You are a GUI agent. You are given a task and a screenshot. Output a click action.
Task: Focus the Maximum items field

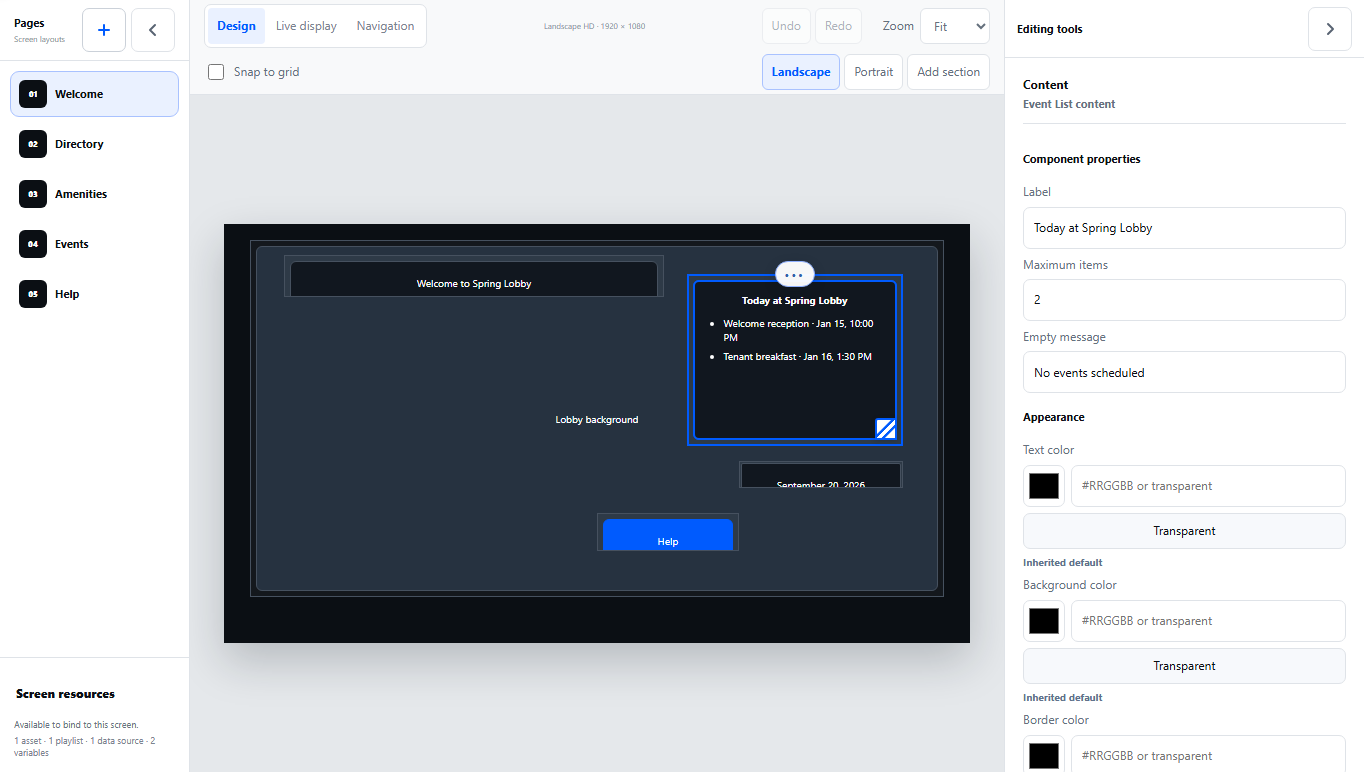[x=1184, y=300]
